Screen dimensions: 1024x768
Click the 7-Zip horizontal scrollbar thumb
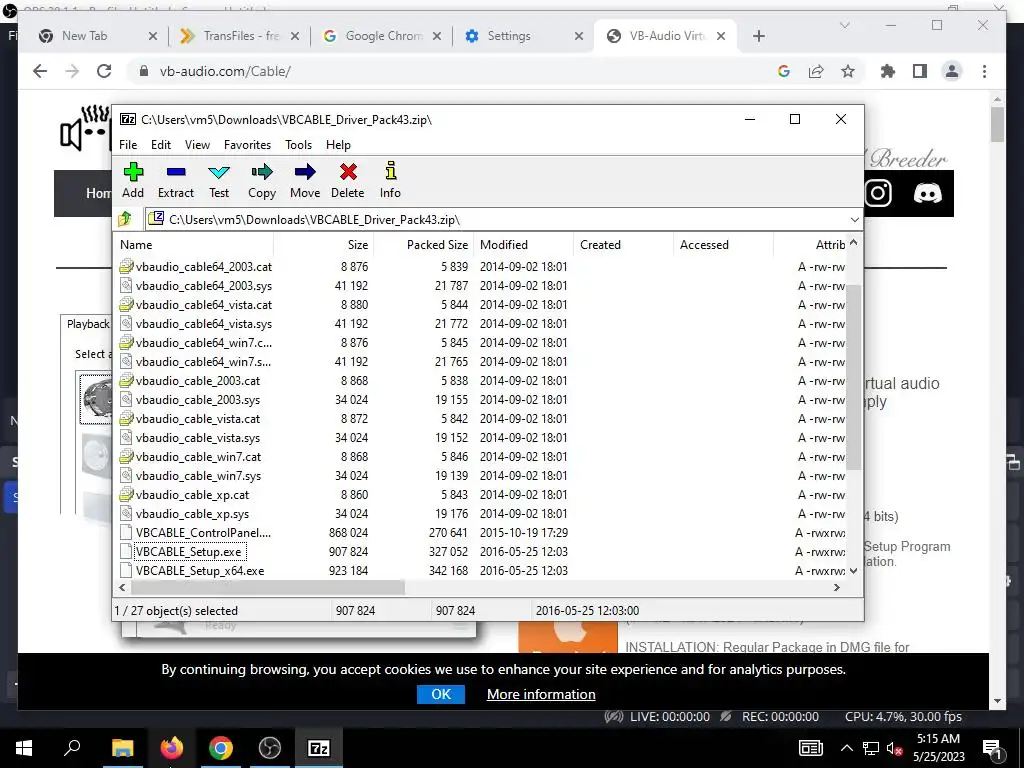tap(266, 588)
